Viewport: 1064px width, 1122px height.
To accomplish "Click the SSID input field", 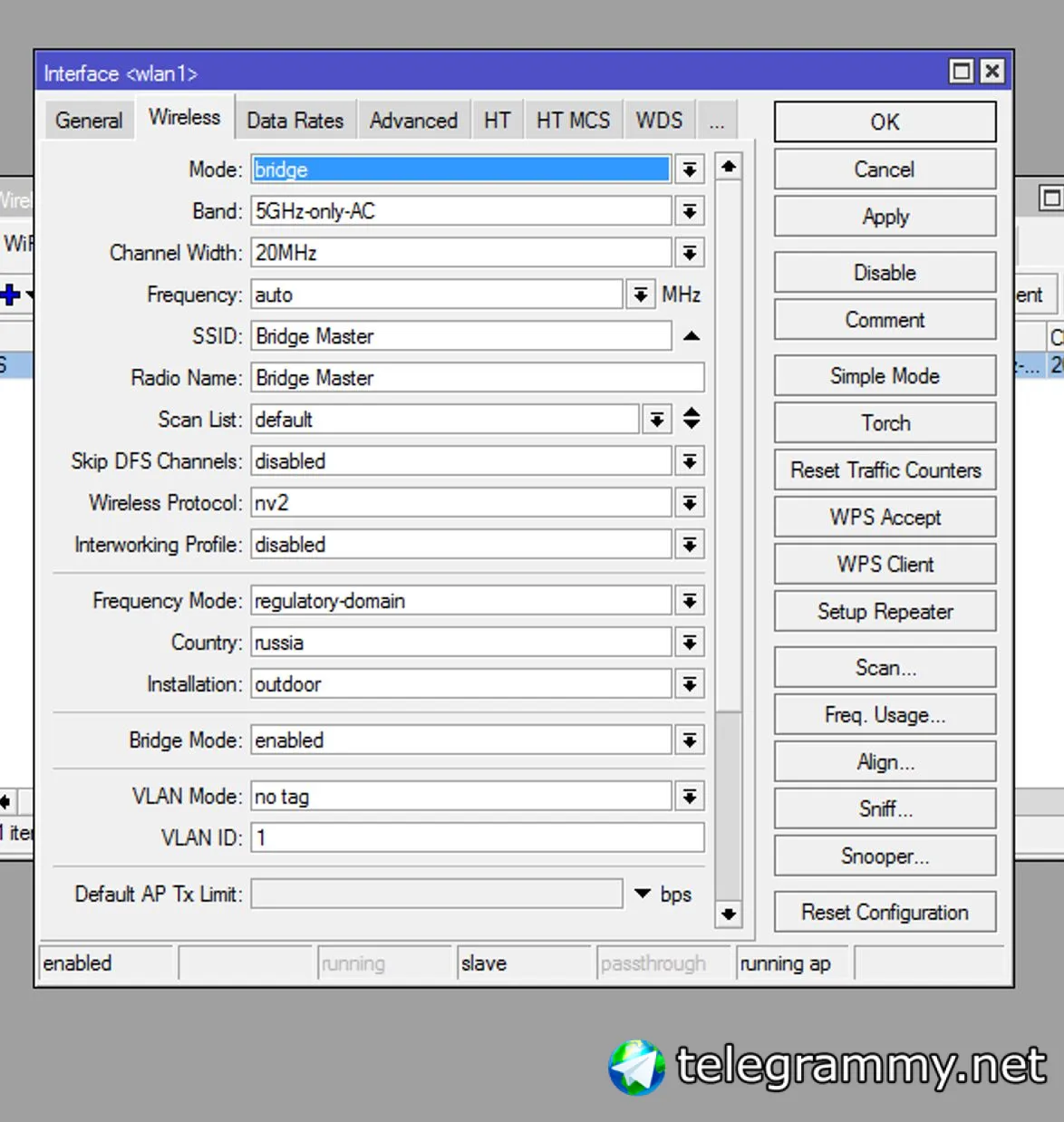I will (461, 336).
